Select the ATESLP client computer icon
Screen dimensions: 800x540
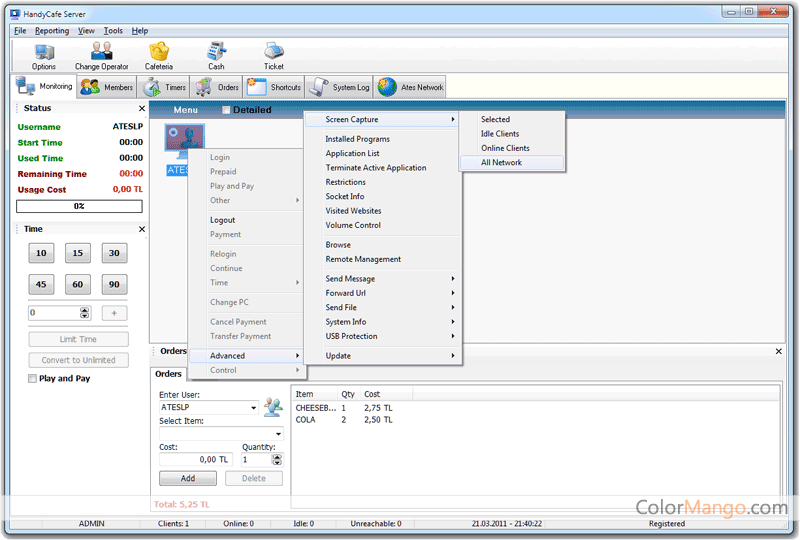tap(184, 144)
